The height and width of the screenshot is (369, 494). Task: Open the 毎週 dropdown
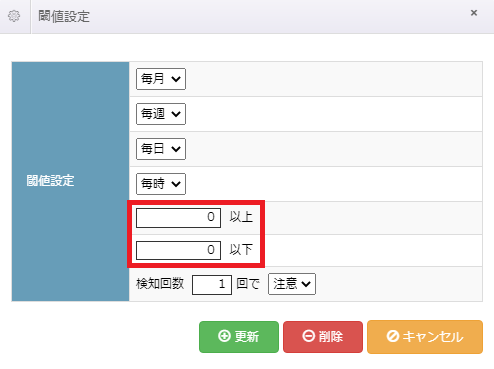click(161, 114)
